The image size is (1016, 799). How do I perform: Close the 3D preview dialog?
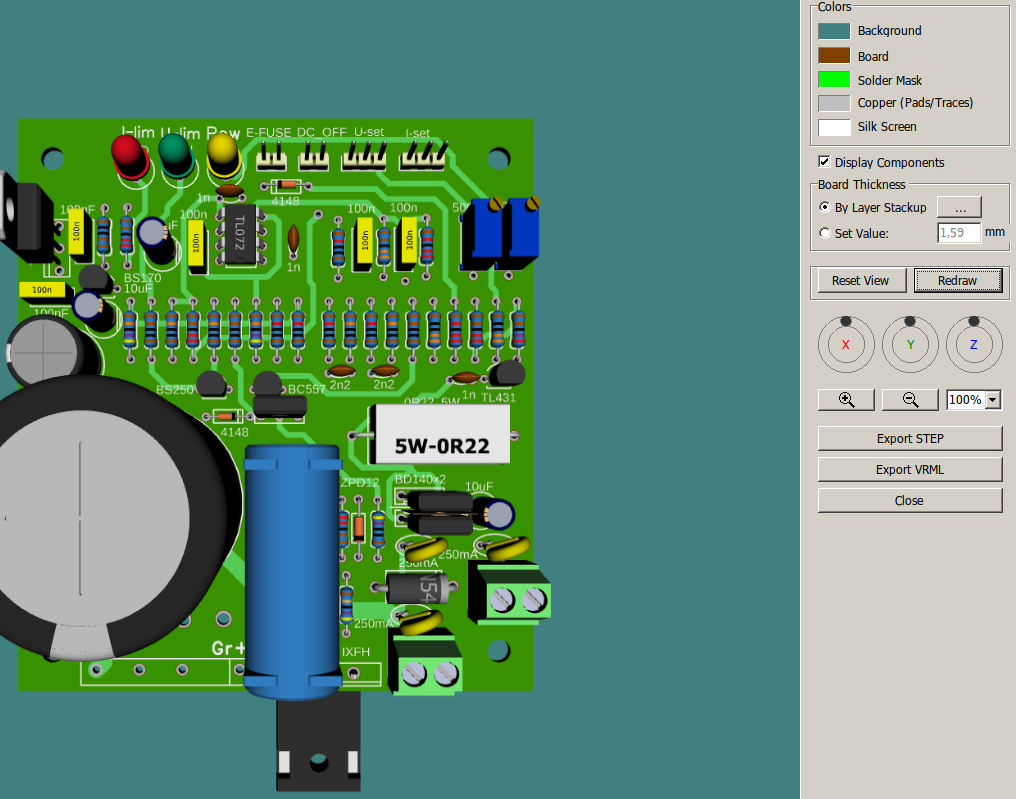pos(909,500)
